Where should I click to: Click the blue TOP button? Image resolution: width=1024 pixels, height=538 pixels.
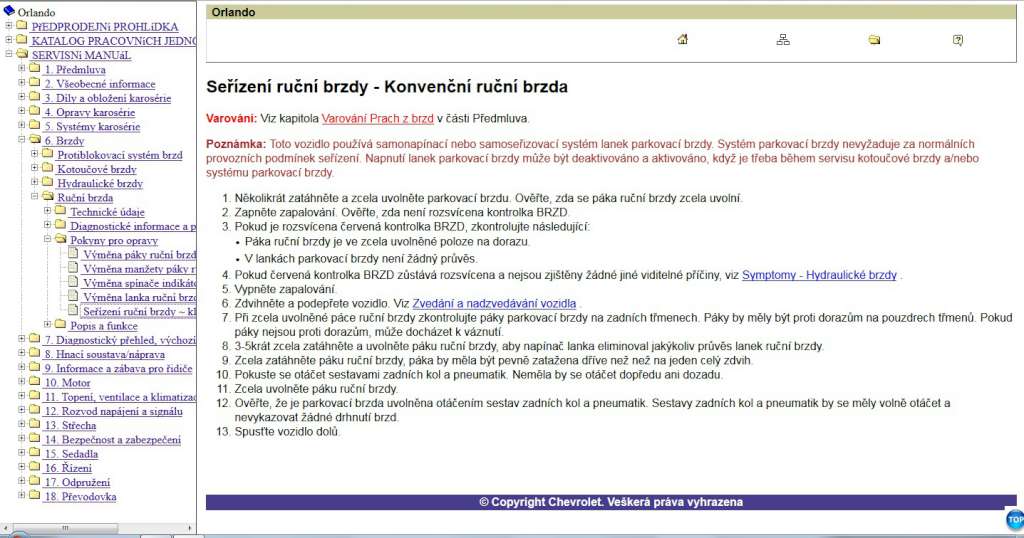coord(1014,520)
